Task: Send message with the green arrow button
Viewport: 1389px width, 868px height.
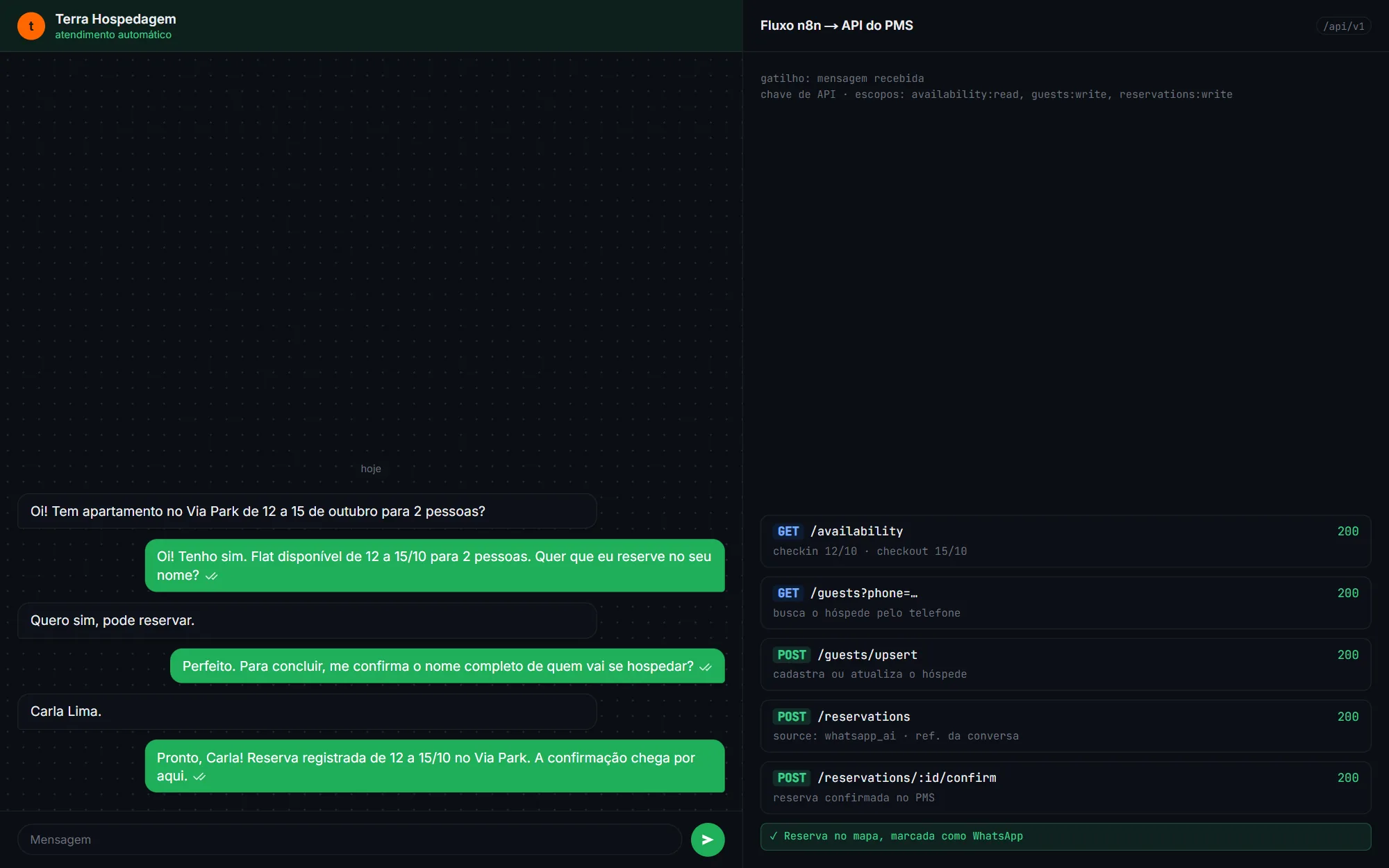Action: click(x=708, y=840)
